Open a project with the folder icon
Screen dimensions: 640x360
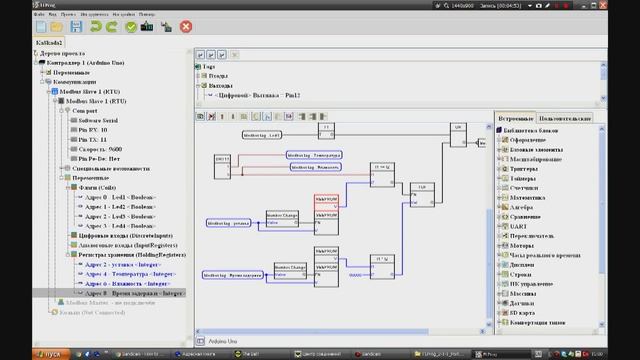[57, 27]
